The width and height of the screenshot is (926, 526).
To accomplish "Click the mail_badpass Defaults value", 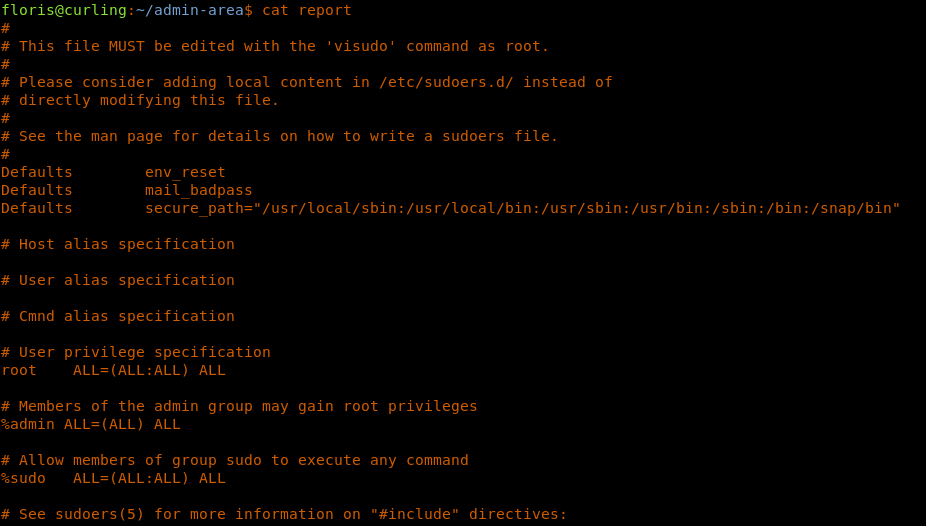I will [198, 190].
